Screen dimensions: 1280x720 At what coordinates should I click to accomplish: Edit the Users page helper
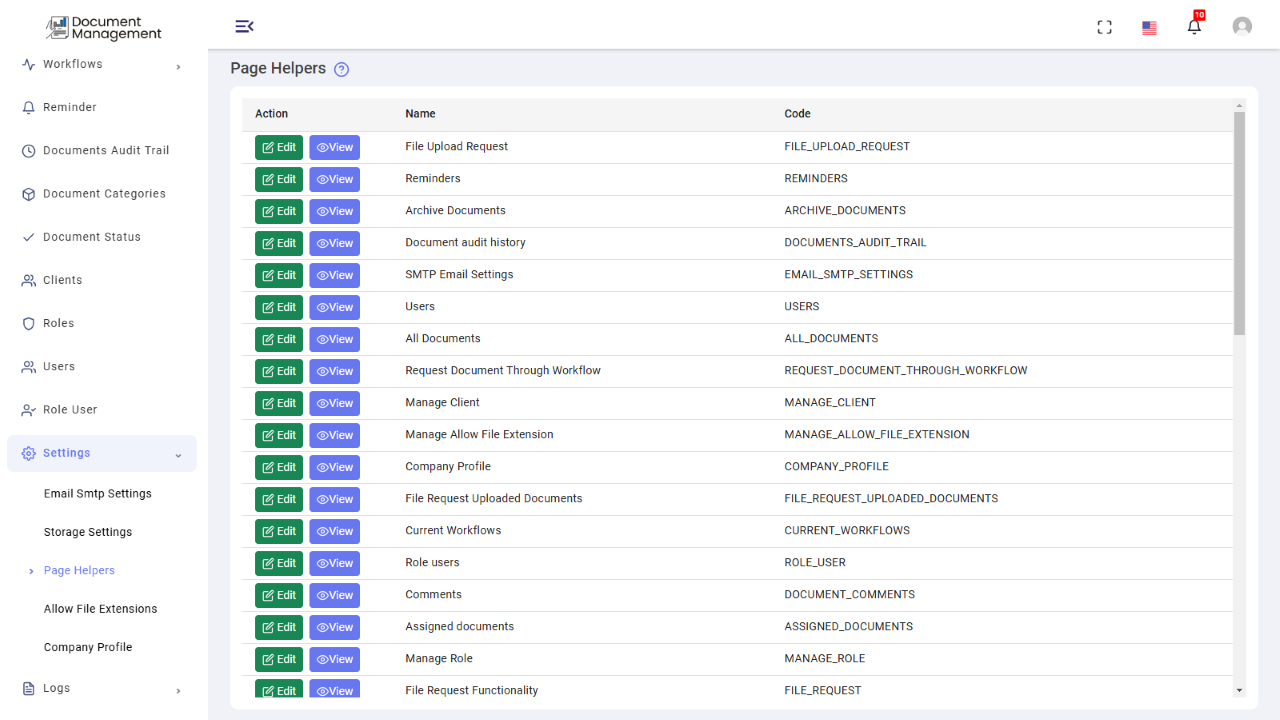(278, 307)
